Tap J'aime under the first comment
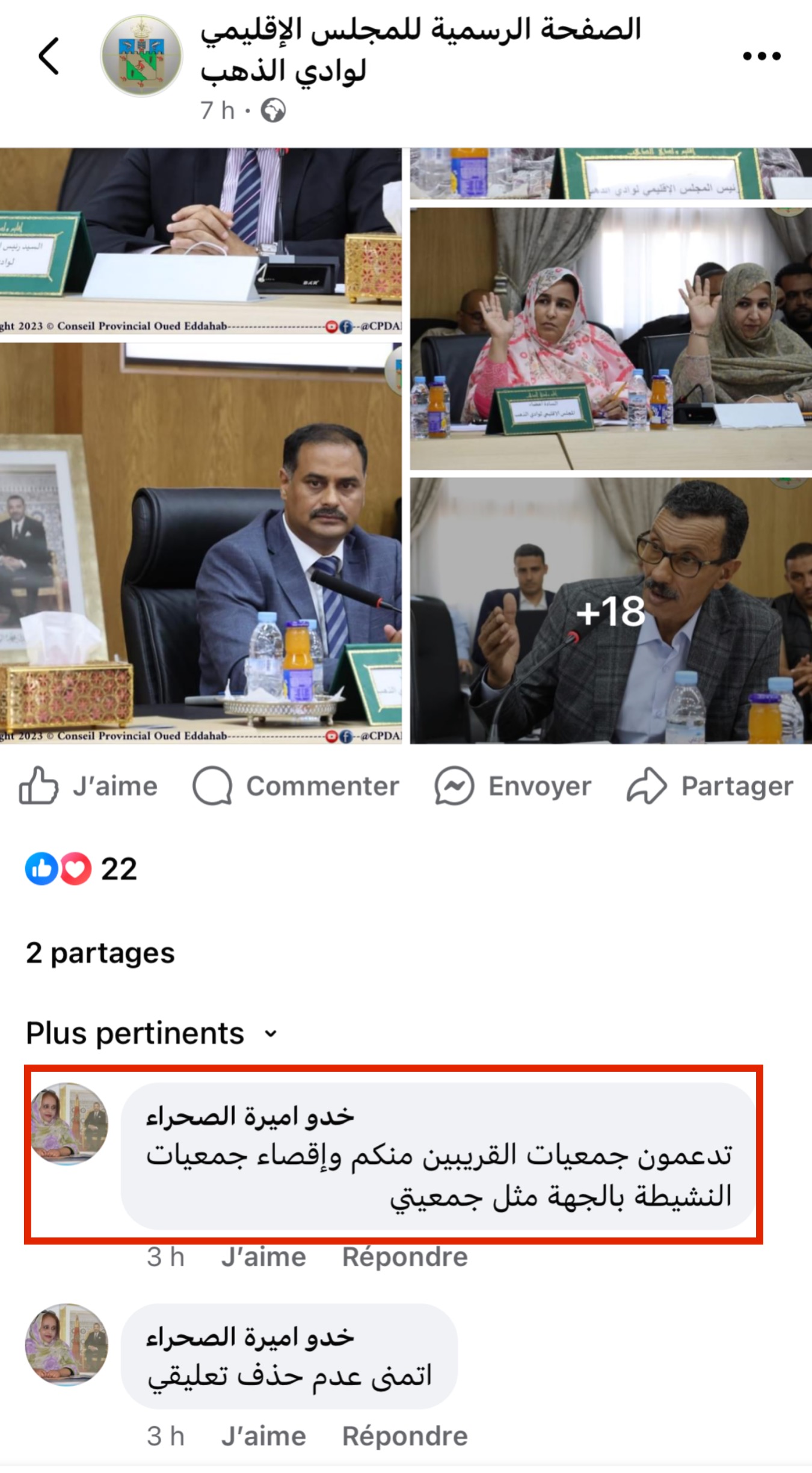The width and height of the screenshot is (812, 1473). tap(263, 1257)
